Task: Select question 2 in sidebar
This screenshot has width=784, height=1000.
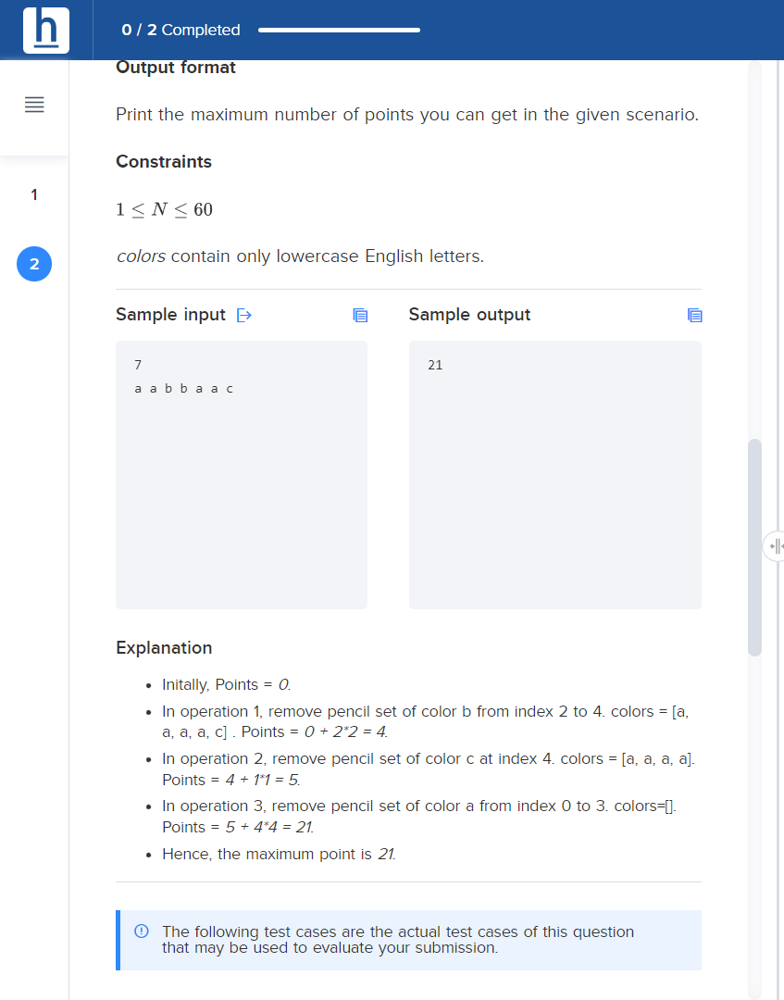Action: (x=34, y=264)
